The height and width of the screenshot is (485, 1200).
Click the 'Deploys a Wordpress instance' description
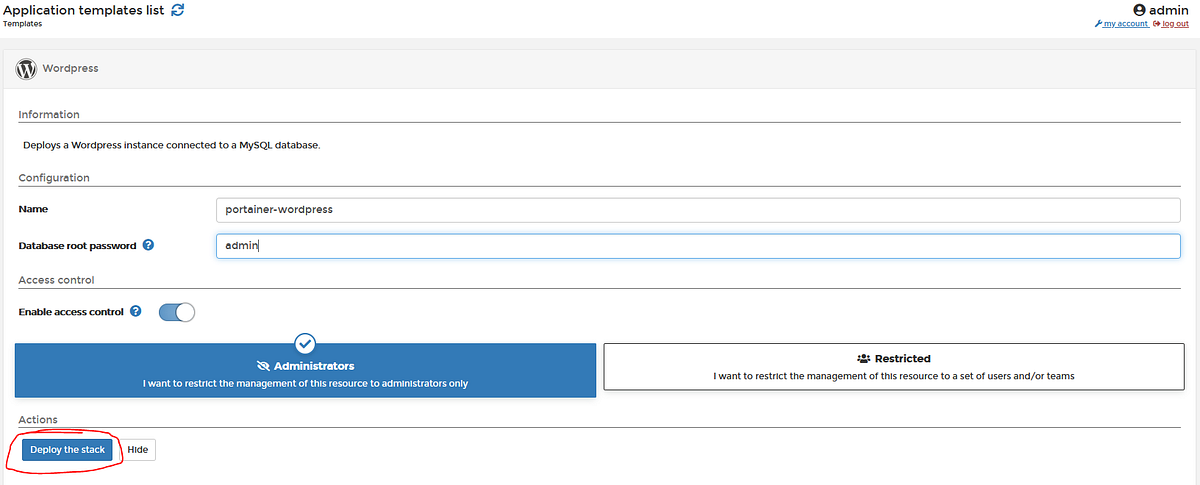[171, 145]
